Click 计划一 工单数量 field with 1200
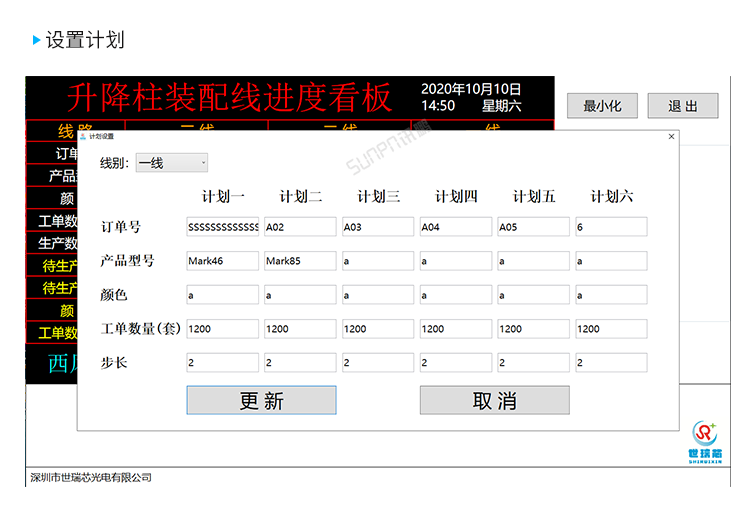Image resolution: width=750 pixels, height=523 pixels. pyautogui.click(x=222, y=328)
